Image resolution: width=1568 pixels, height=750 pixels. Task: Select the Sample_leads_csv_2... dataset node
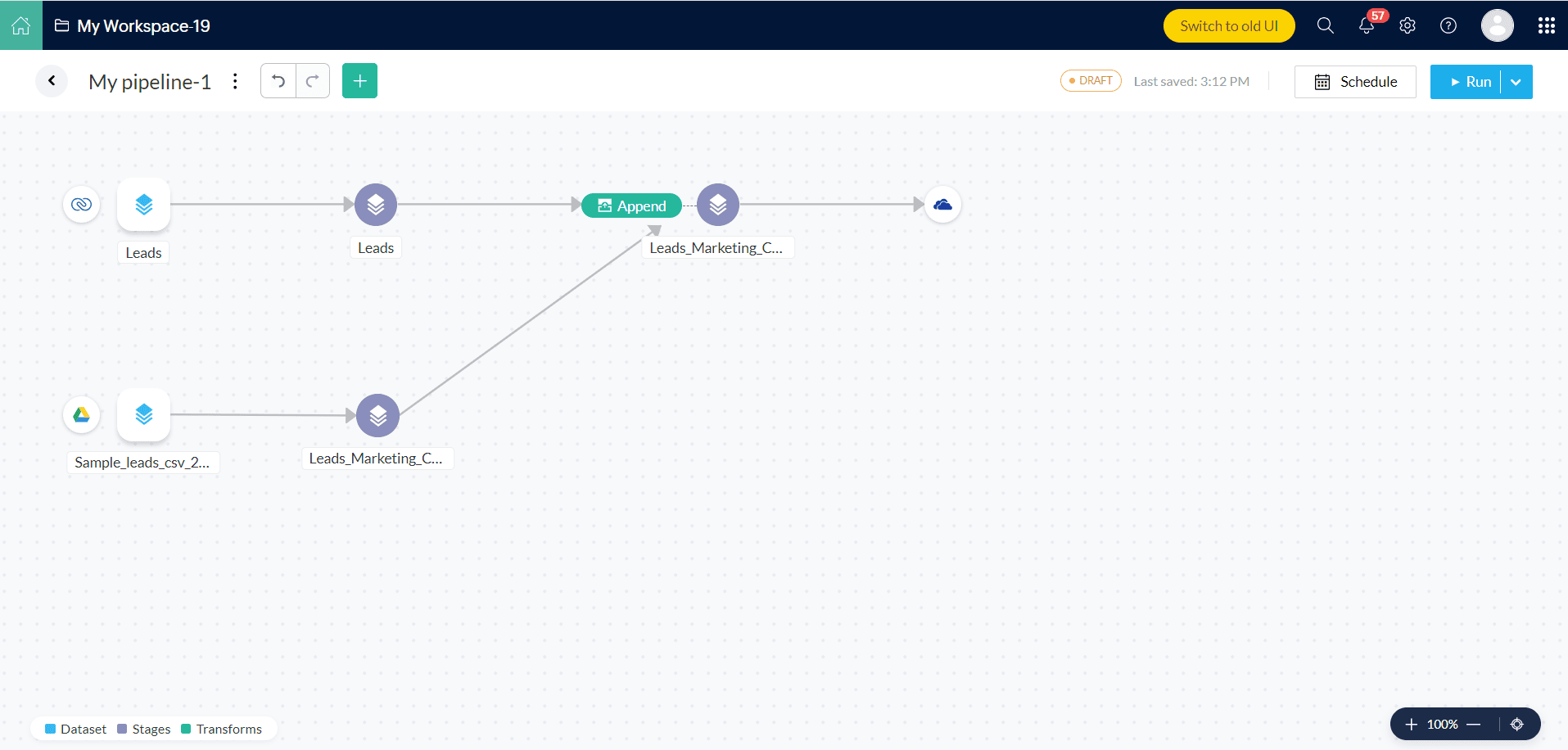tap(144, 414)
